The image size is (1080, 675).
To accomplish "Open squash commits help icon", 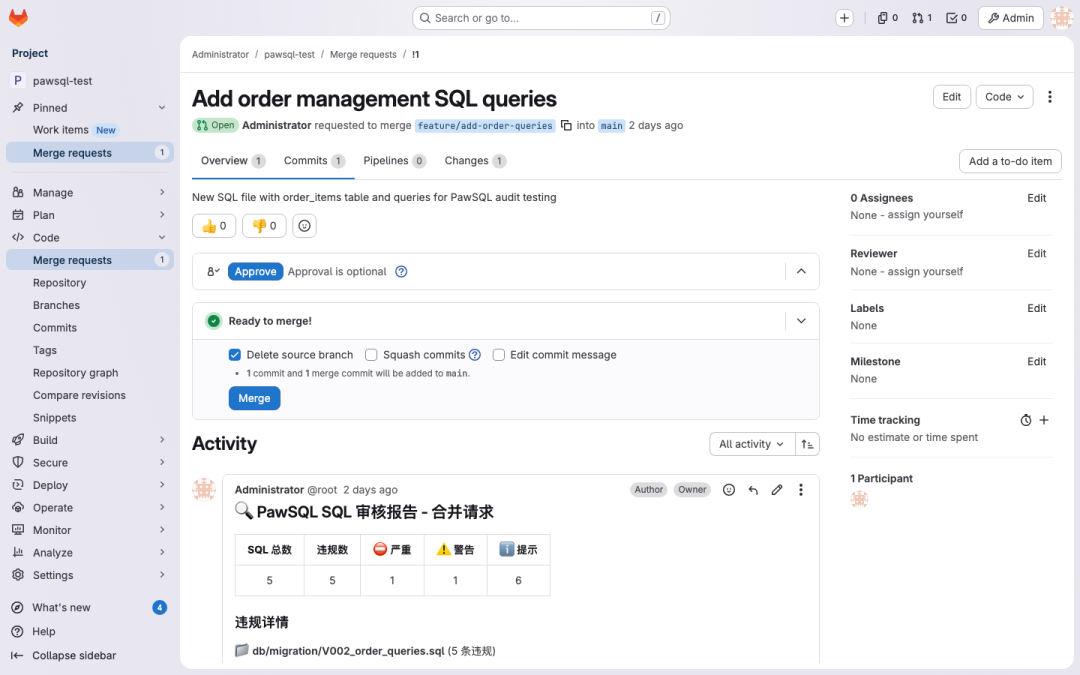I will [475, 355].
